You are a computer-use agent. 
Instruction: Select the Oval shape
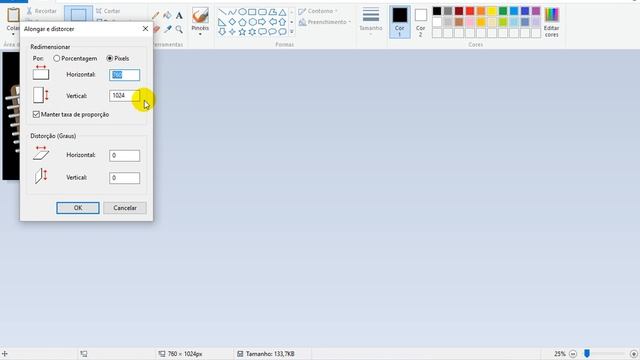(x=242, y=12)
